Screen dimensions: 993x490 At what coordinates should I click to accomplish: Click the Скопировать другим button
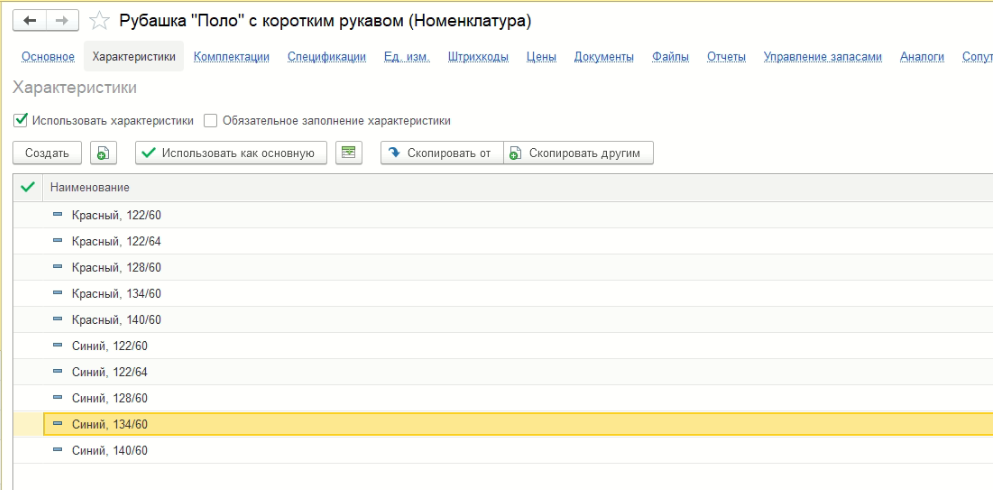(578, 153)
